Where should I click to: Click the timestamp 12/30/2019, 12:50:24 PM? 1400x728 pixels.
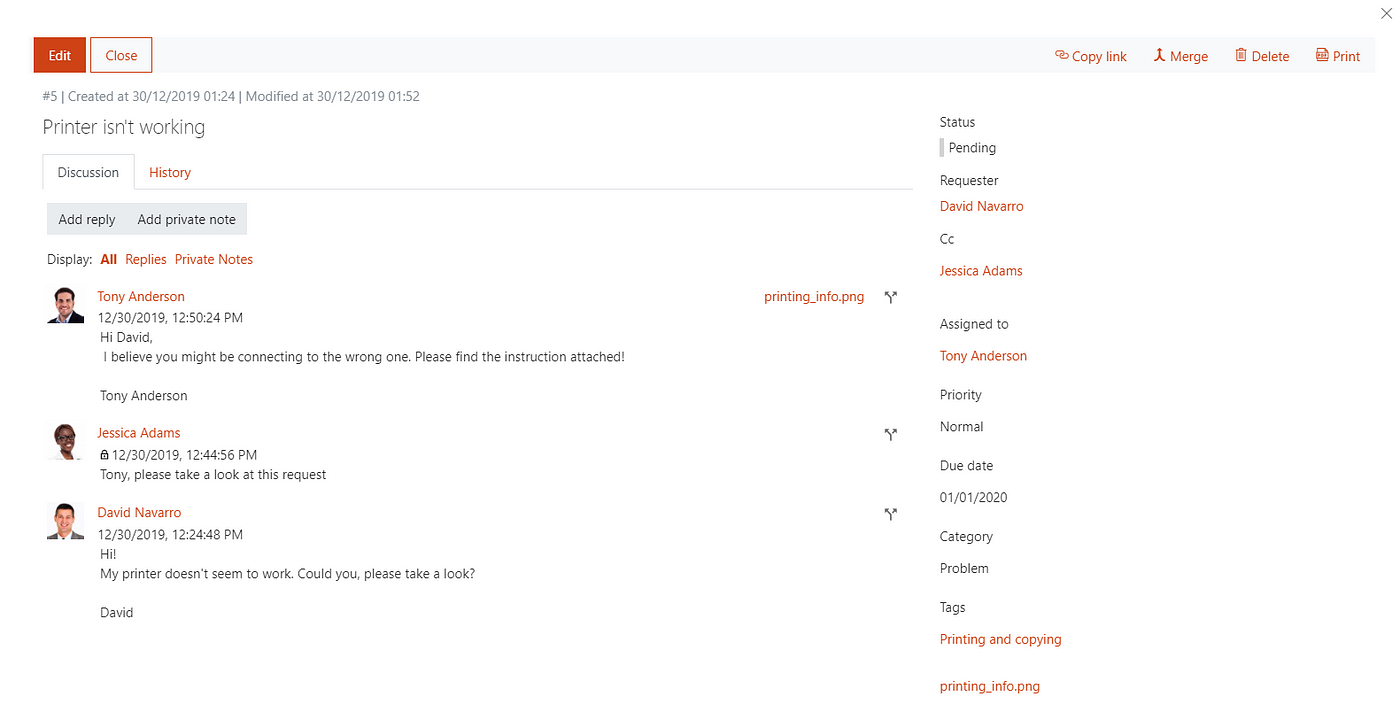pos(170,318)
